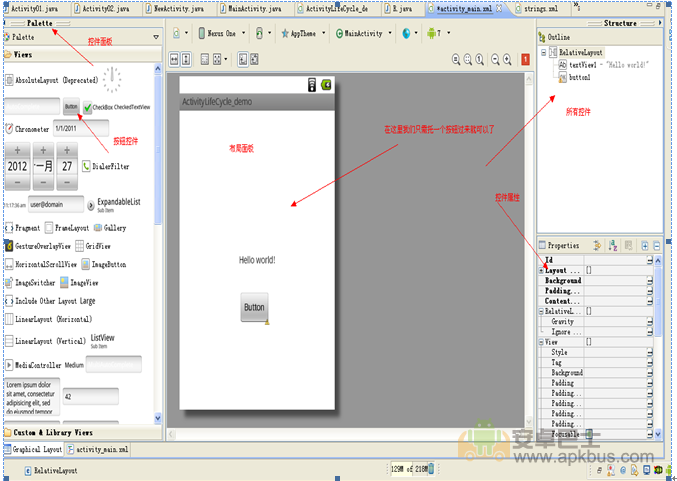Click the Hello world! text on canvas
Image resolution: width=677 pixels, height=481 pixels.
(x=257, y=261)
